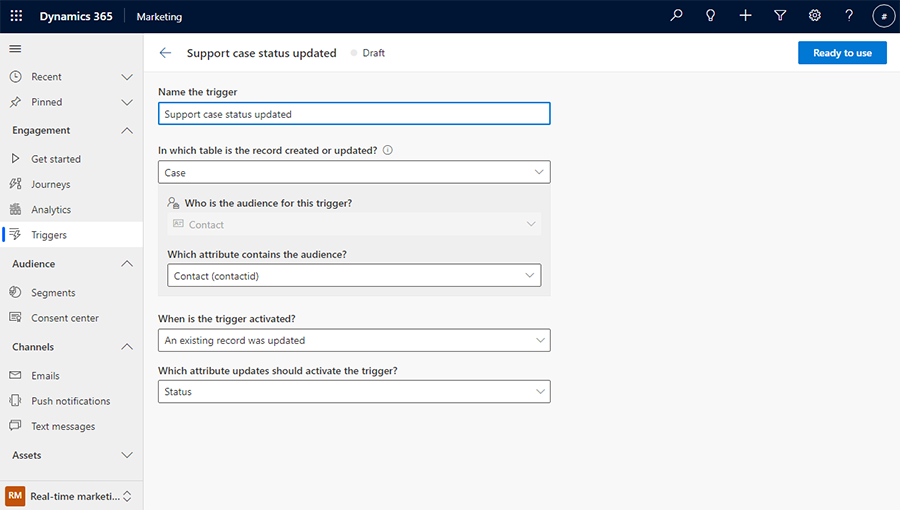
Task: Open the lightbulb assistant icon
Action: pyautogui.click(x=711, y=16)
